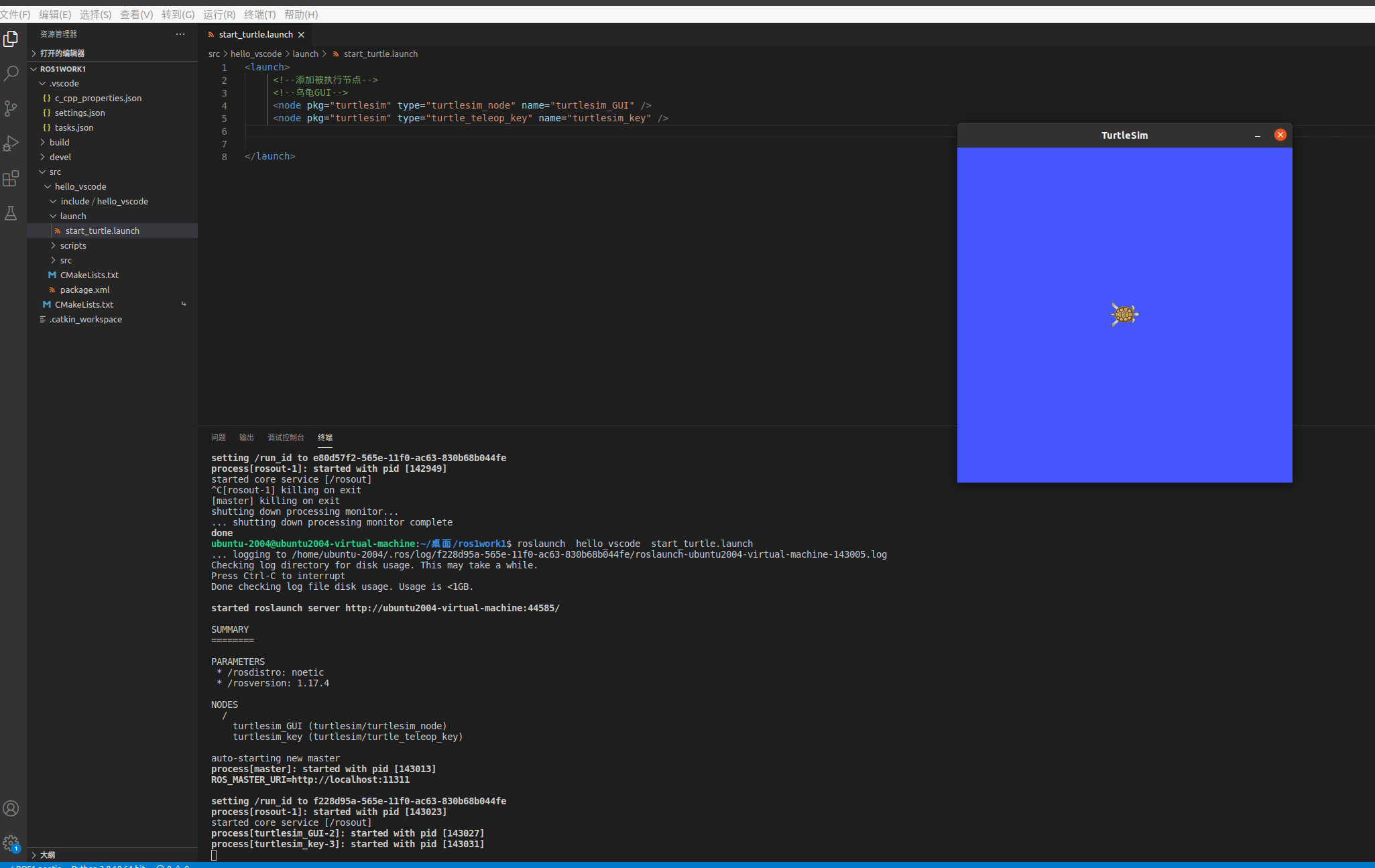The width and height of the screenshot is (1375, 868).
Task: Switch to the 调试控制台 panel tab
Action: click(x=286, y=438)
